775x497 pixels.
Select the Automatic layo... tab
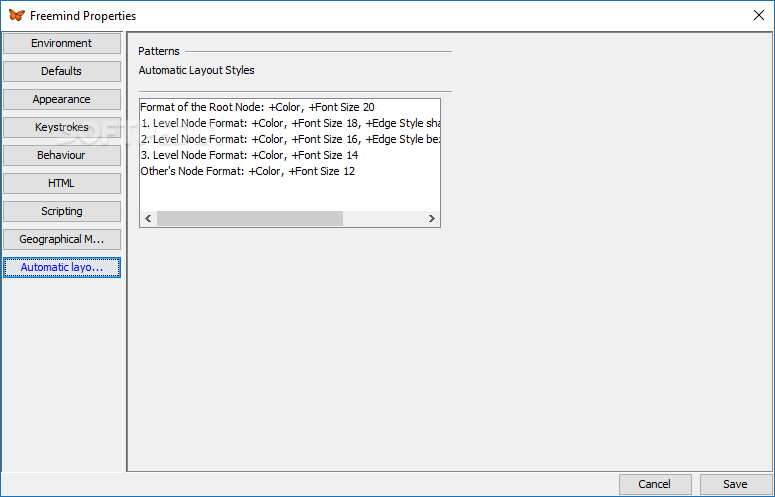[x=62, y=267]
